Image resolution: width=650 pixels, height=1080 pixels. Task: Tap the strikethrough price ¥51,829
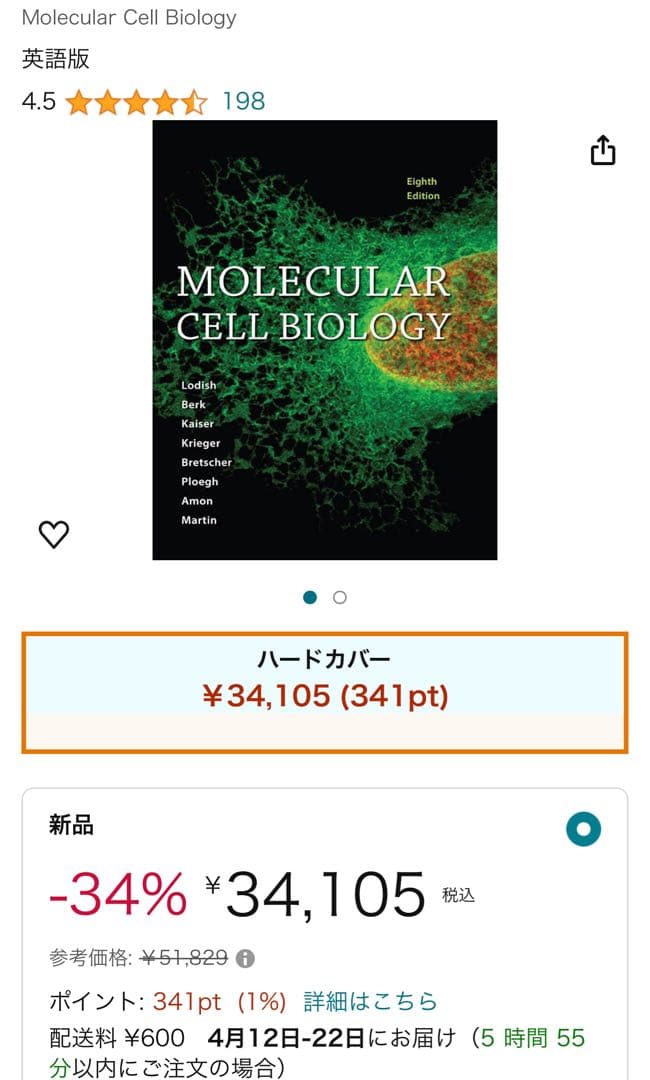[183, 957]
